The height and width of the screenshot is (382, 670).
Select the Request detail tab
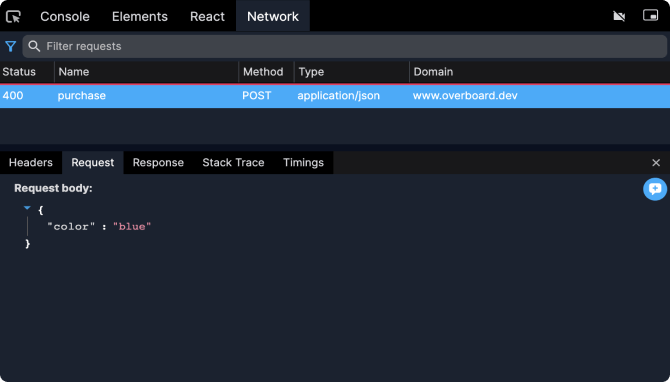click(x=93, y=162)
